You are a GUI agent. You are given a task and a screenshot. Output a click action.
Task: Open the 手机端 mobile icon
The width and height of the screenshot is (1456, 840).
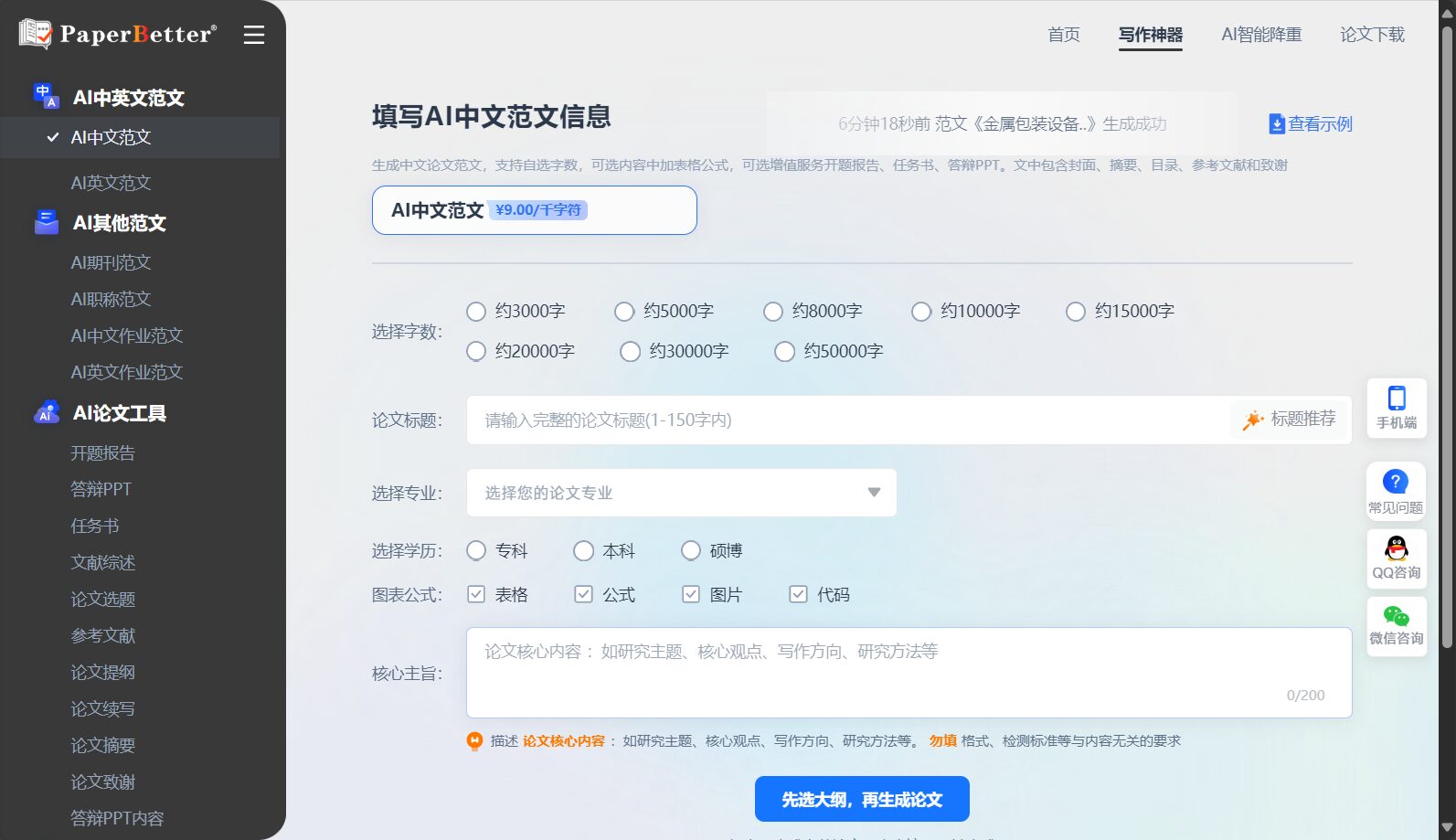point(1397,399)
